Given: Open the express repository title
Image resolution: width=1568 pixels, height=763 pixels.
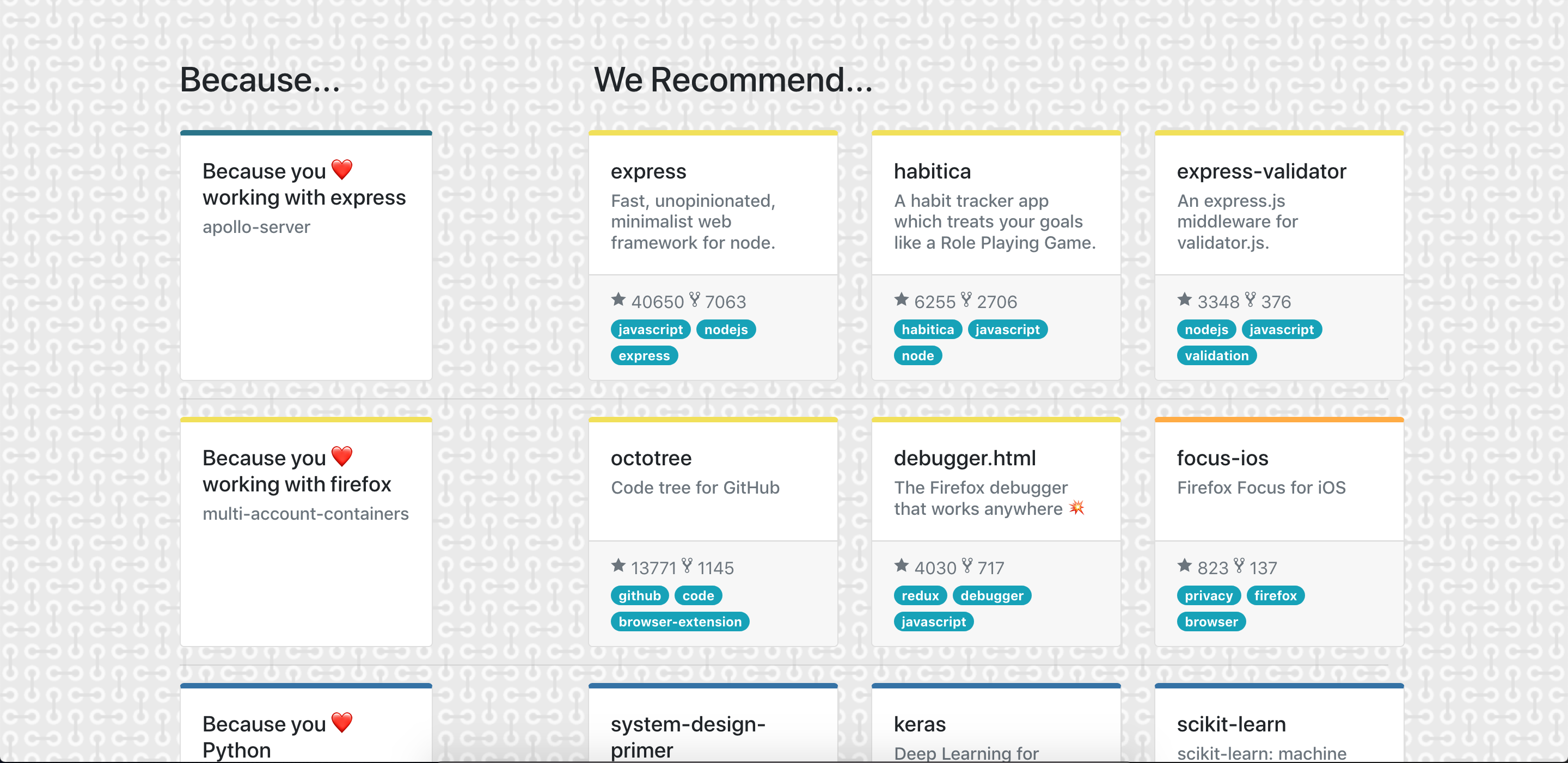Looking at the screenshot, I should 648,171.
